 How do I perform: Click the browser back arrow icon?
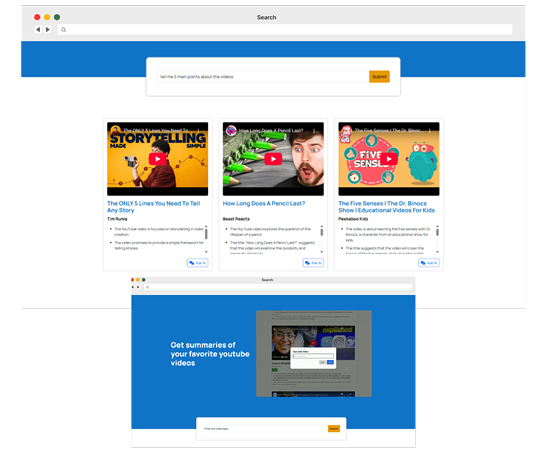point(38,30)
